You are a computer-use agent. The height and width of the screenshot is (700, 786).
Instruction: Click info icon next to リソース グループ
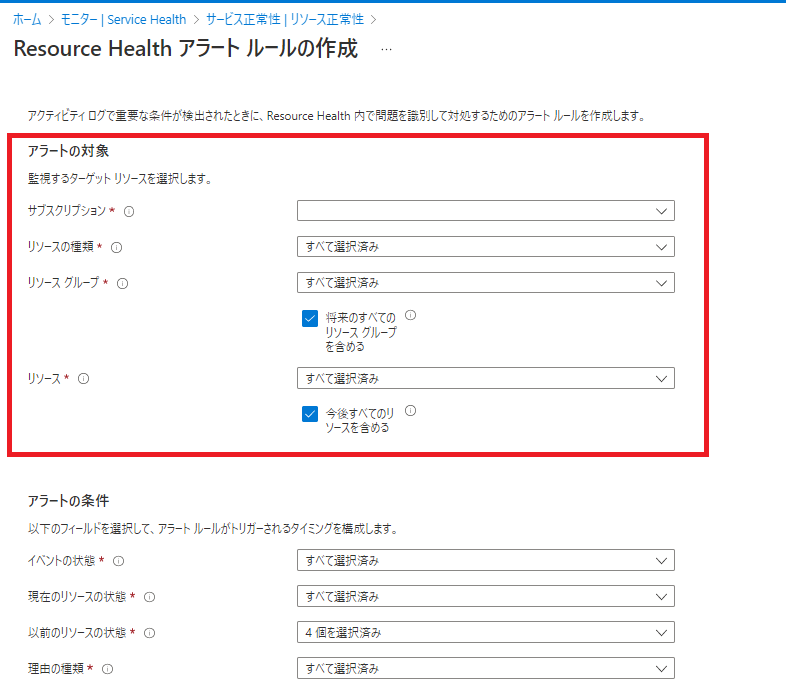(122, 284)
